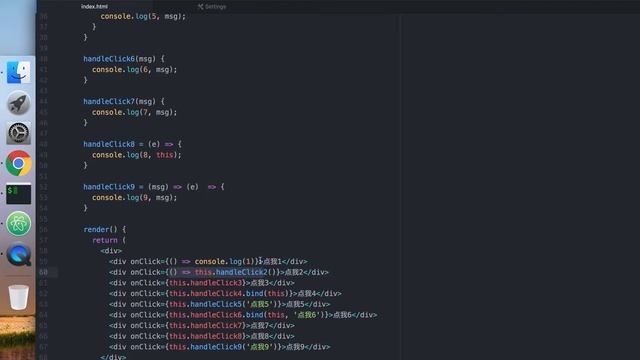Open QuickTime Player in the dock

pyautogui.click(x=18, y=255)
